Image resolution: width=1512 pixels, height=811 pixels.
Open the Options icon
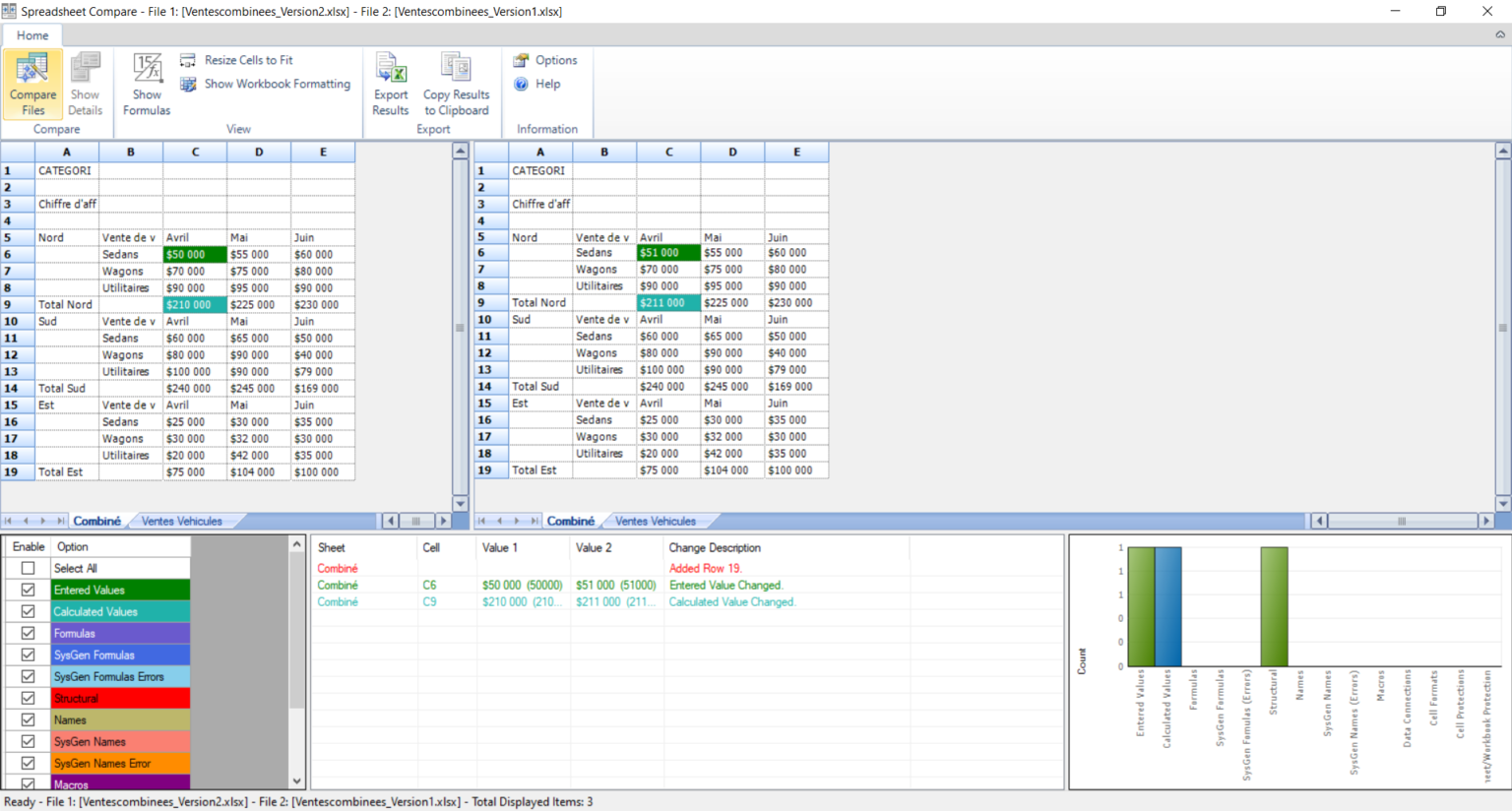point(522,59)
